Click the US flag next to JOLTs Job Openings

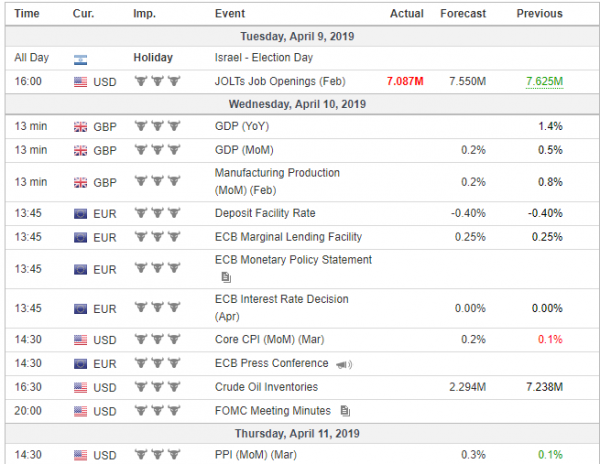[80, 82]
